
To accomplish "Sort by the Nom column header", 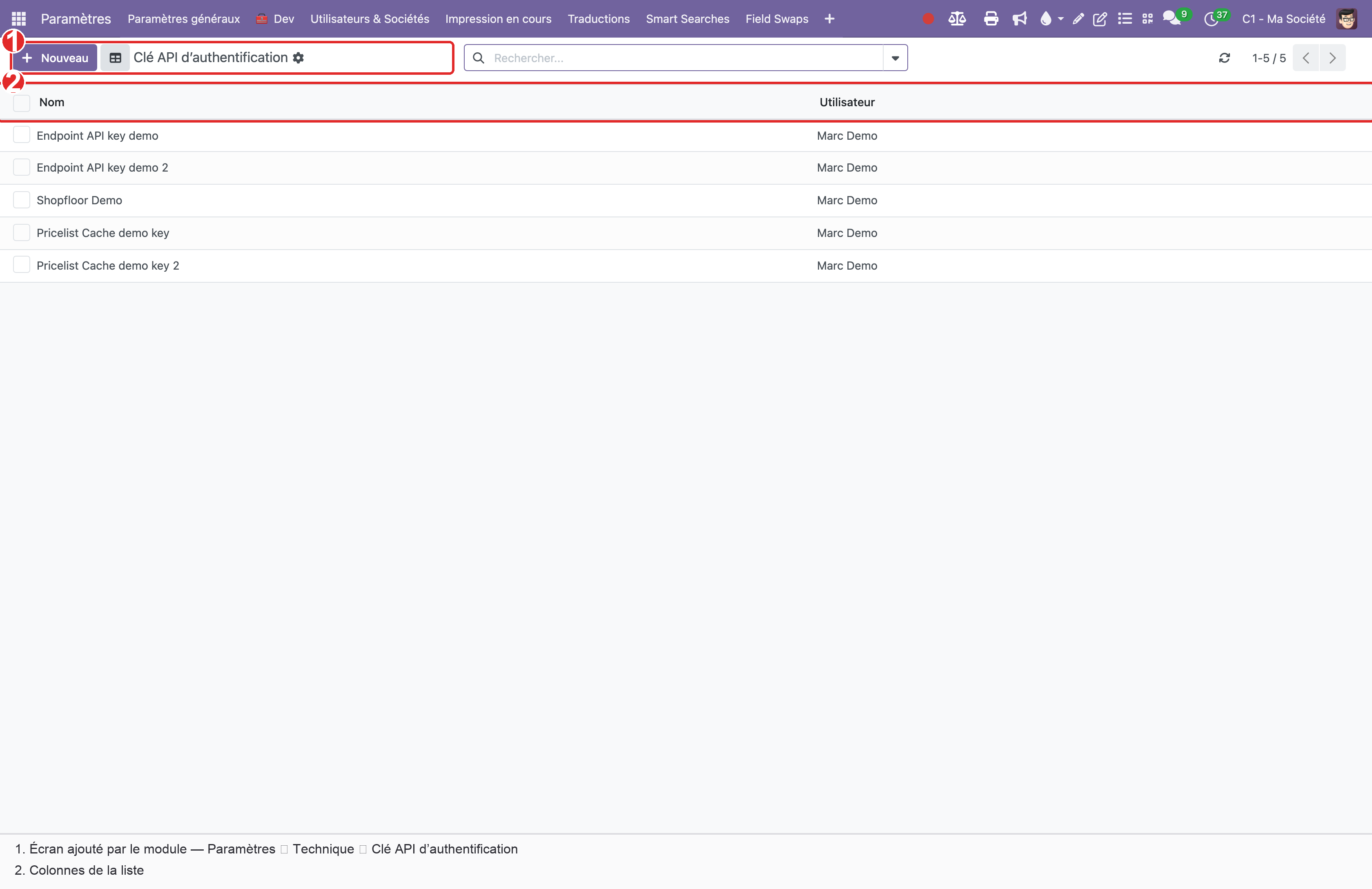I will pyautogui.click(x=51, y=102).
